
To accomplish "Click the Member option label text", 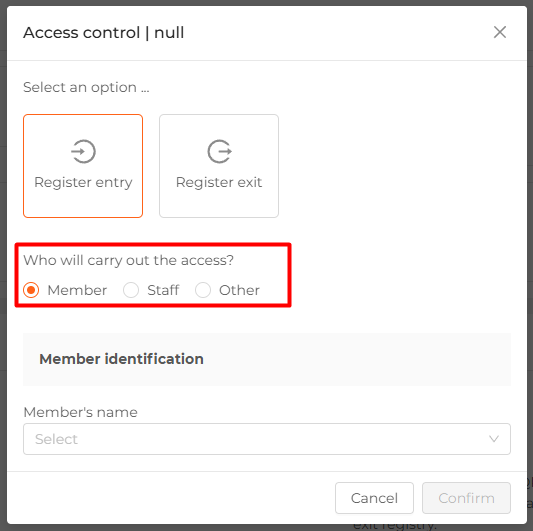I will (77, 290).
